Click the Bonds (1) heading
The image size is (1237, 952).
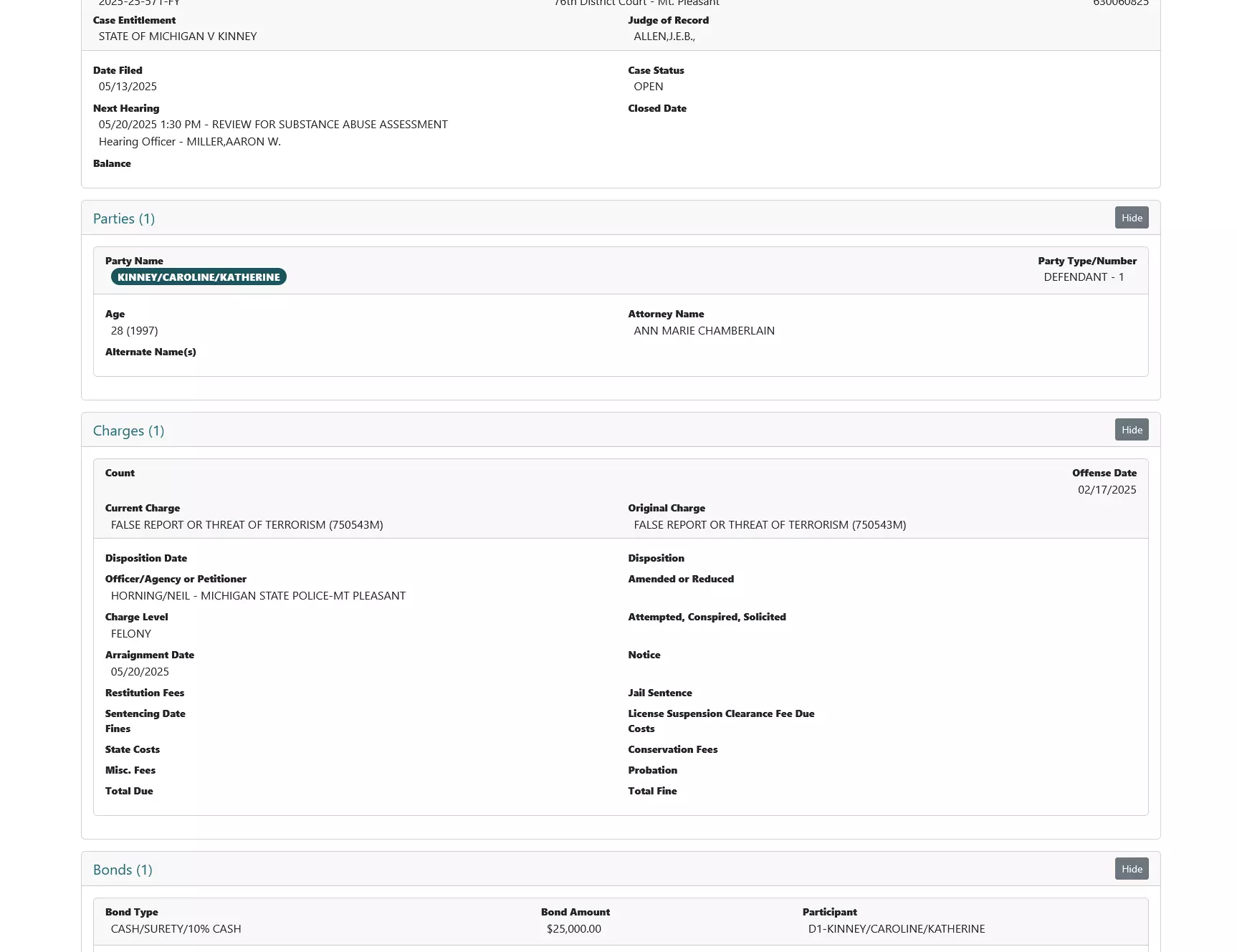[123, 870]
